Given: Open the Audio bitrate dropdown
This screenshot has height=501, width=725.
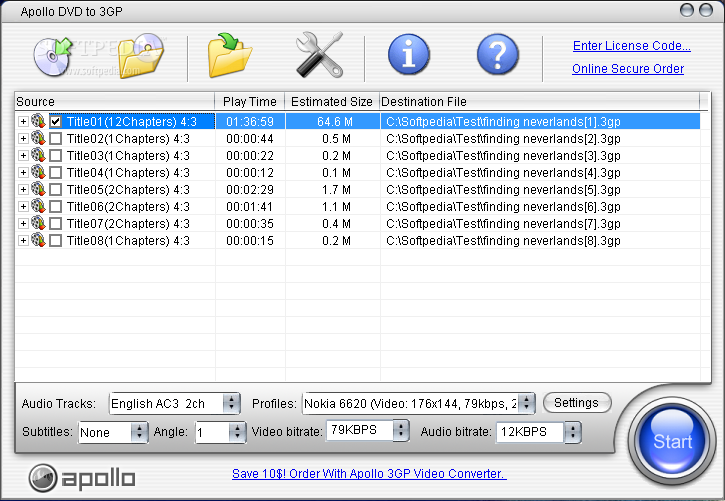Looking at the screenshot, I should click(x=573, y=432).
